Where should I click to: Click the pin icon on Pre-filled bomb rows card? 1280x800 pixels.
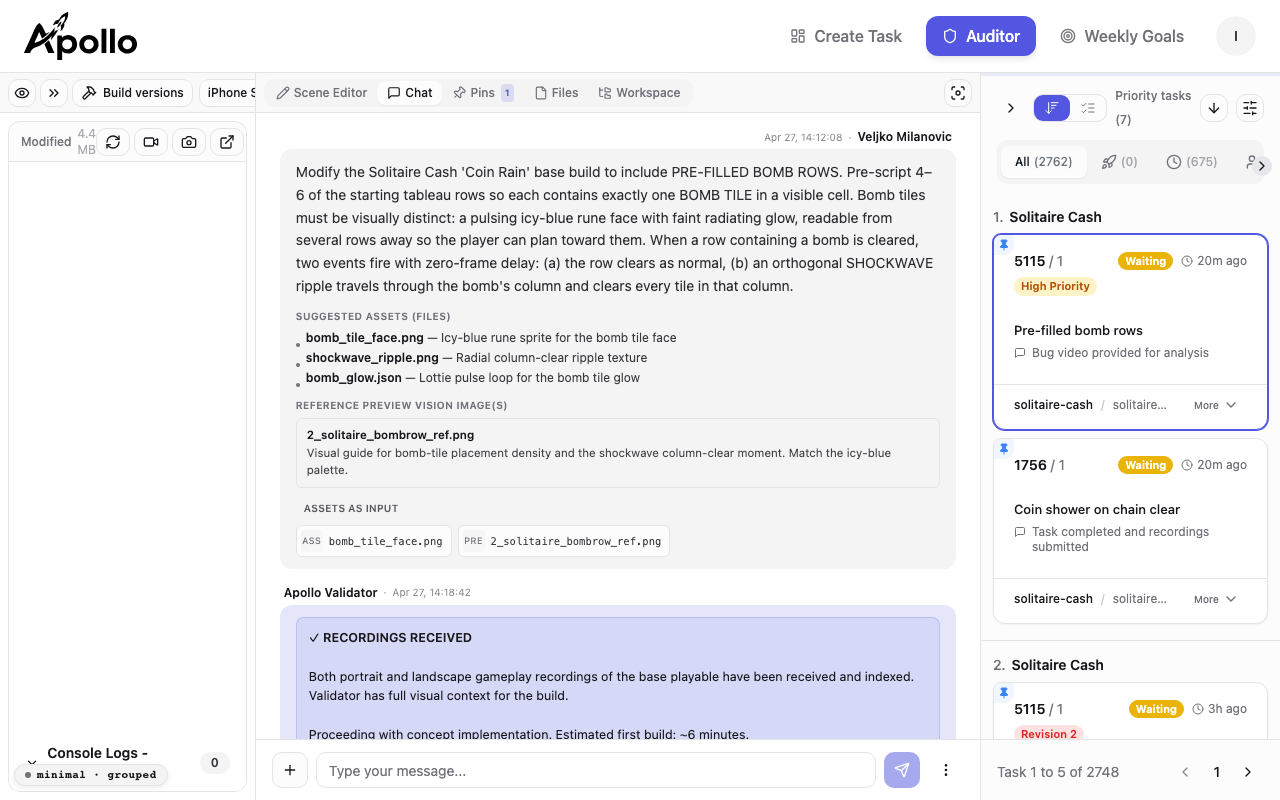pos(1004,244)
